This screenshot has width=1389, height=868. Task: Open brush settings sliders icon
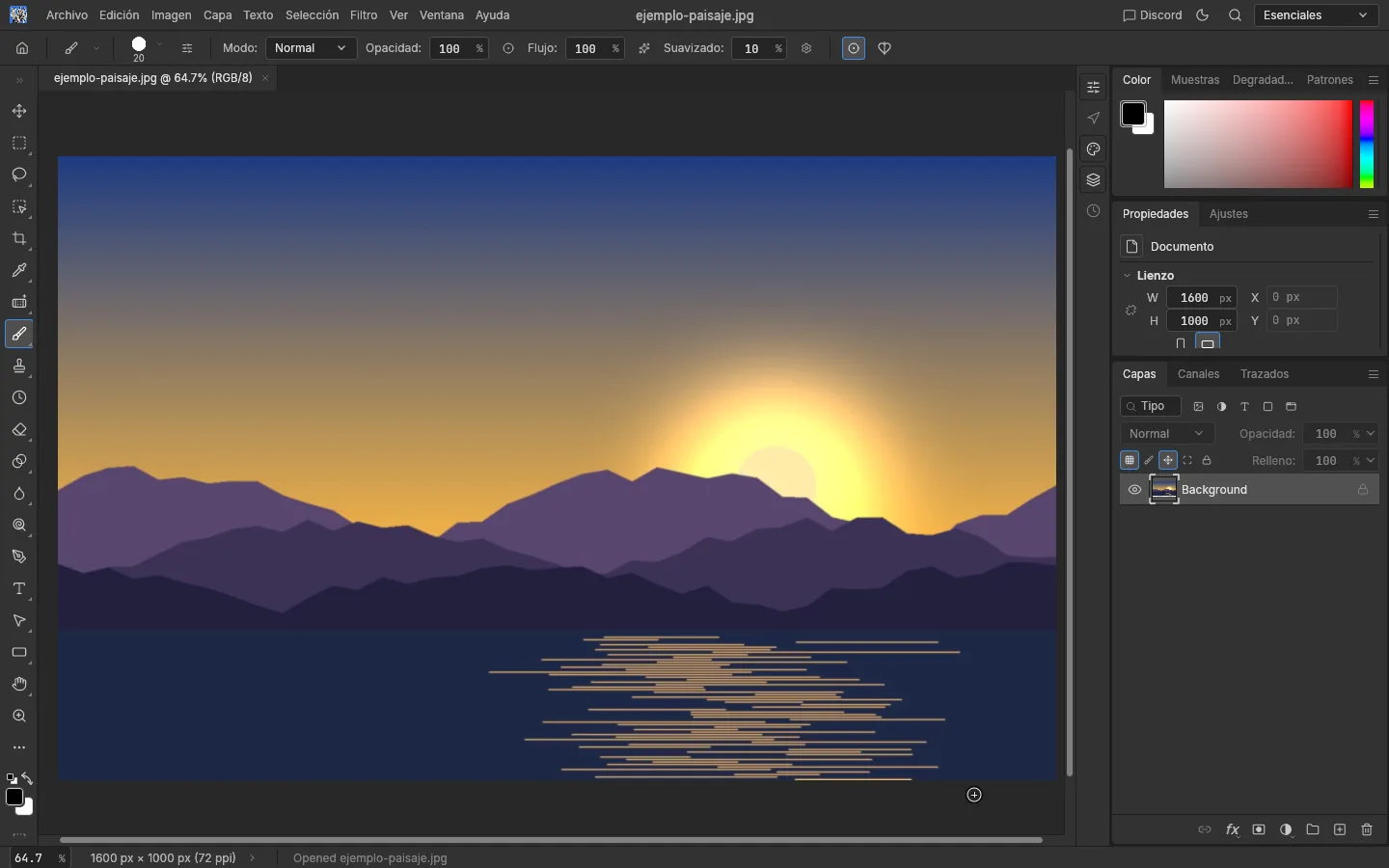pyautogui.click(x=187, y=48)
